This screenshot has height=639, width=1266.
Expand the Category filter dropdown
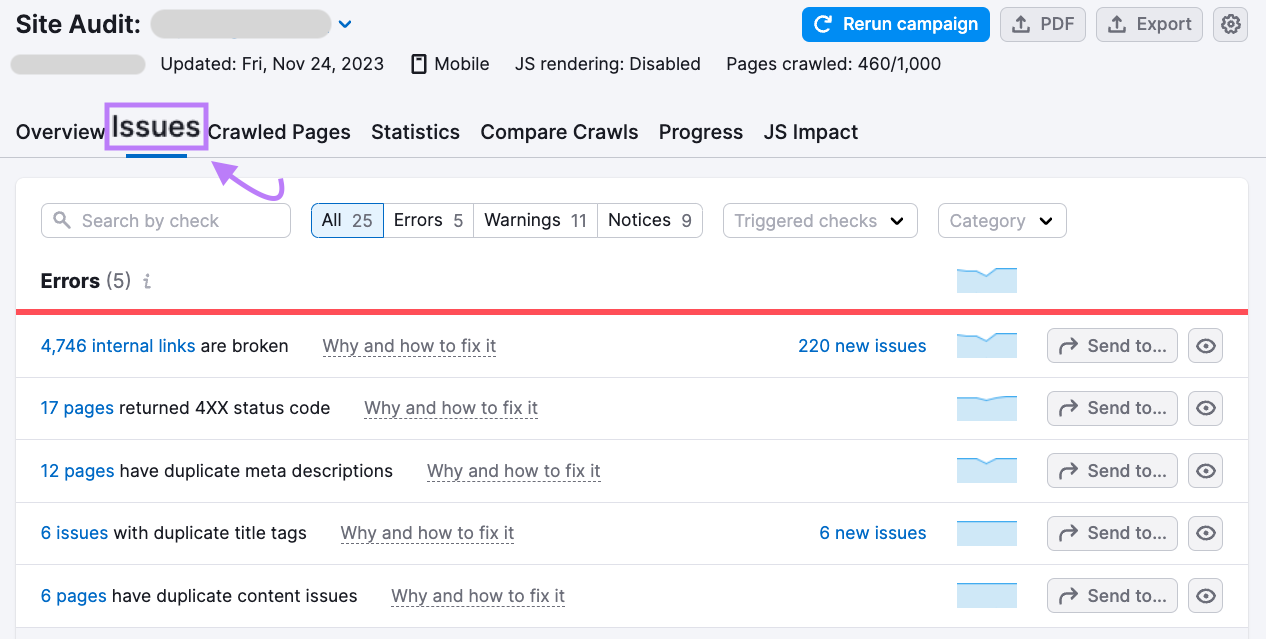1001,220
